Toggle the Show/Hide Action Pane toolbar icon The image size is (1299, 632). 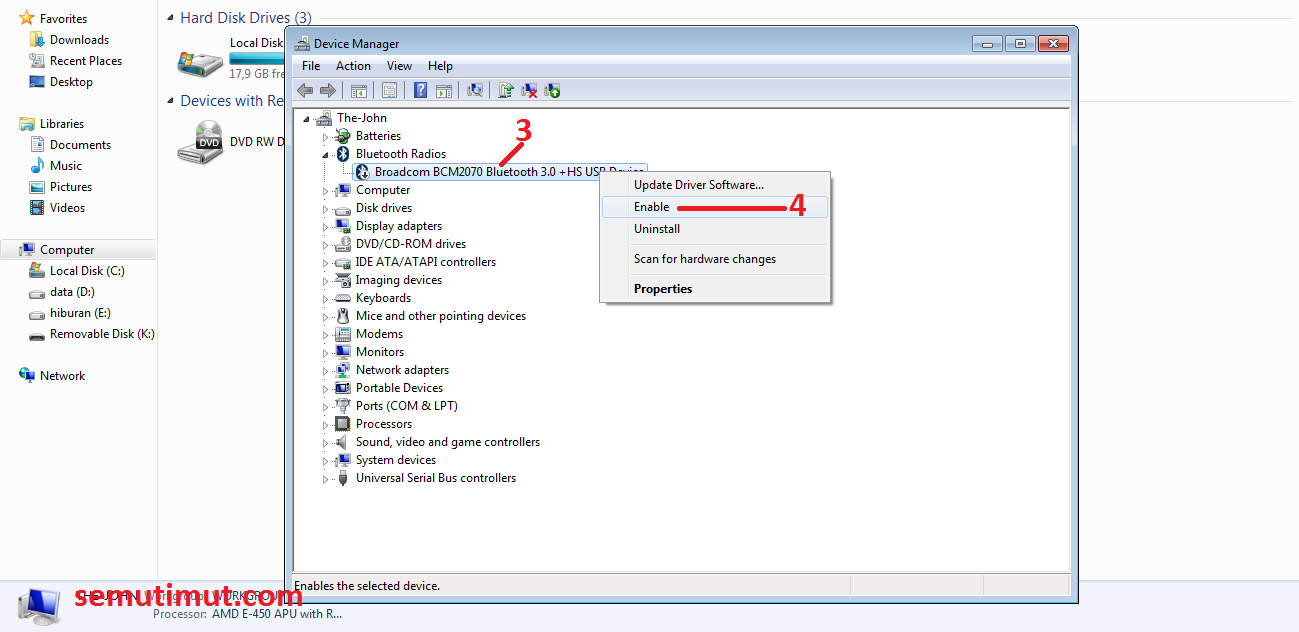(444, 90)
